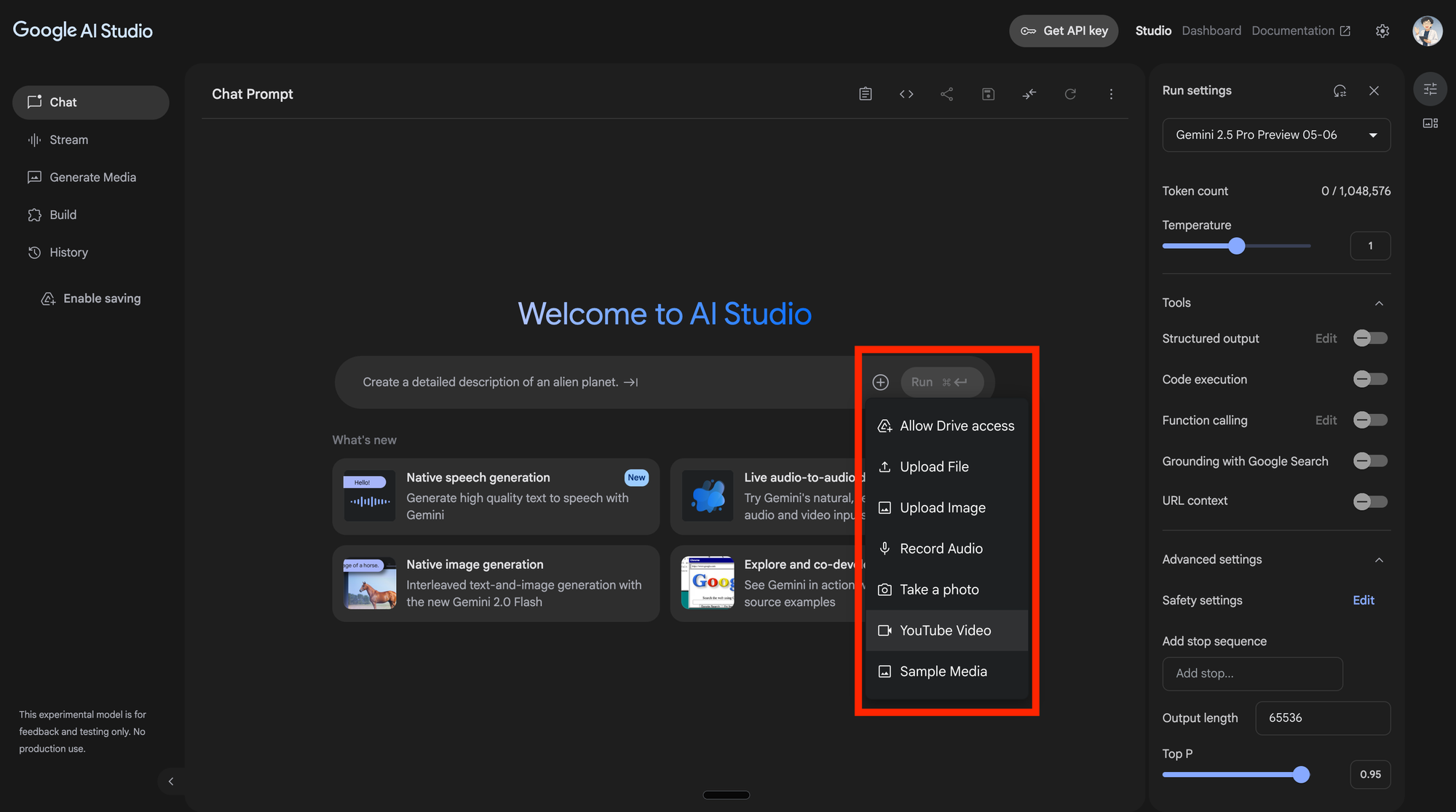Click the Get API key button
1456x812 pixels.
[x=1064, y=31]
